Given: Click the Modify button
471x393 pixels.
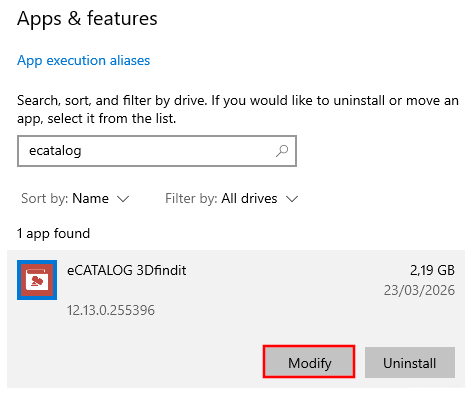Looking at the screenshot, I should [x=309, y=362].
